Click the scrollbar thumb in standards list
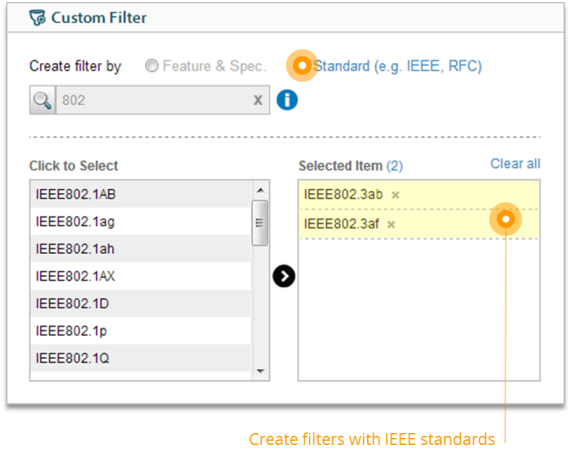The width and height of the screenshot is (571, 459). tap(260, 223)
